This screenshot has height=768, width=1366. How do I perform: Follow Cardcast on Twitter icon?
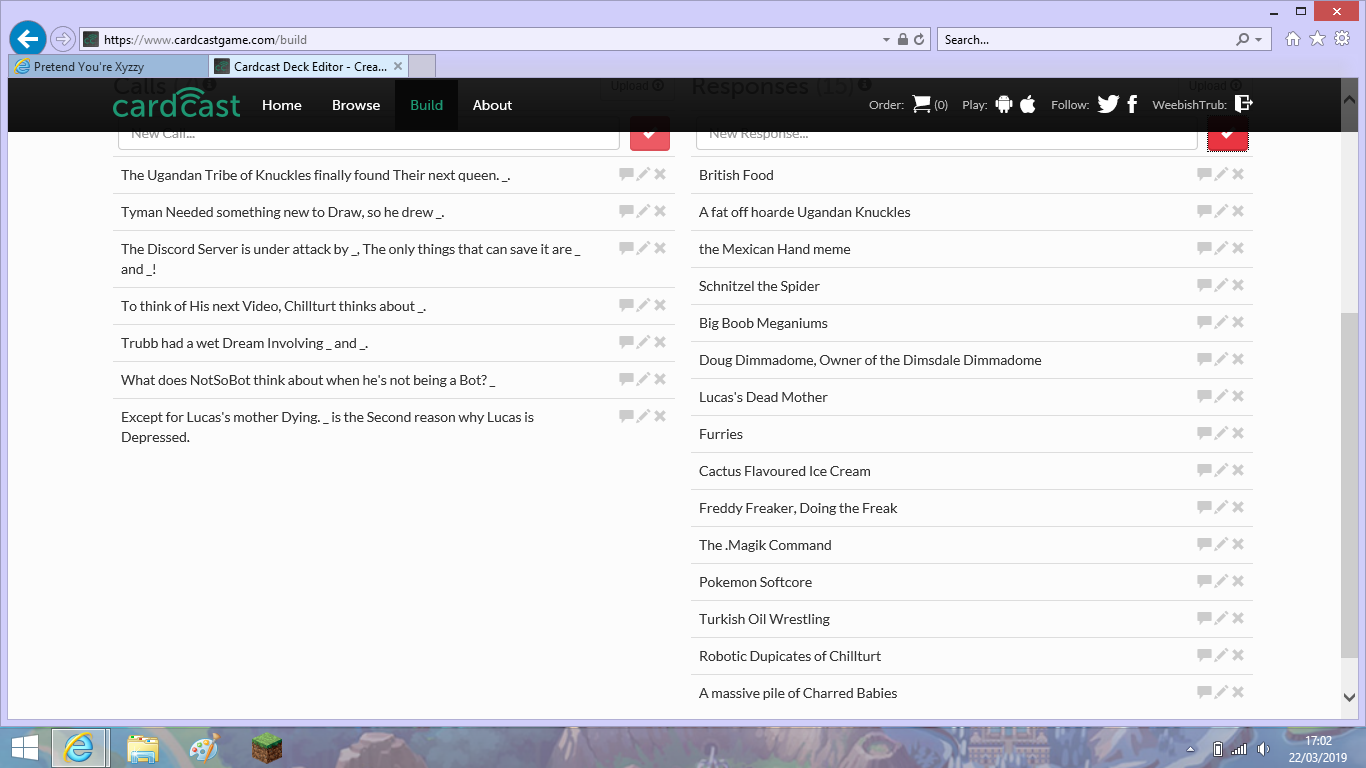coord(1108,104)
